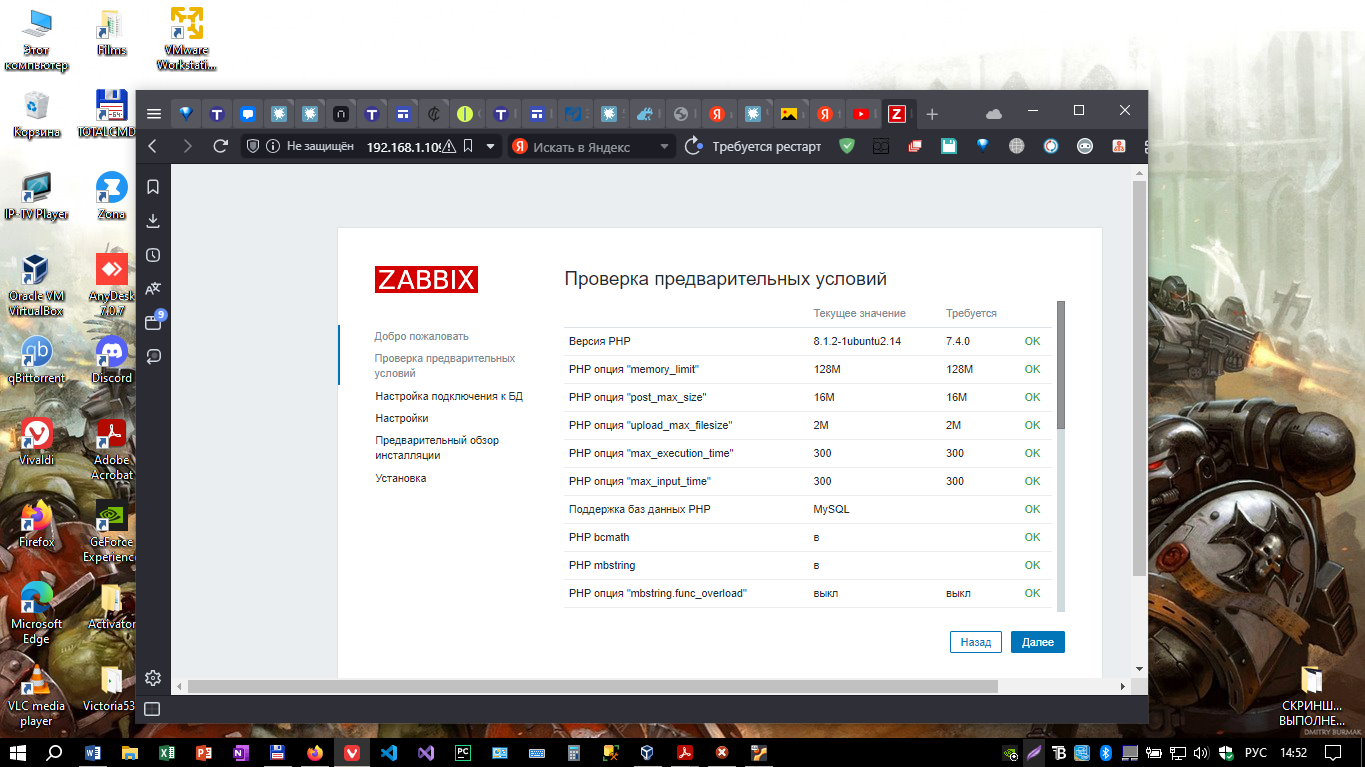Open Windows Start menu
Screen dimensions: 1365x767
pyautogui.click(x=18, y=752)
